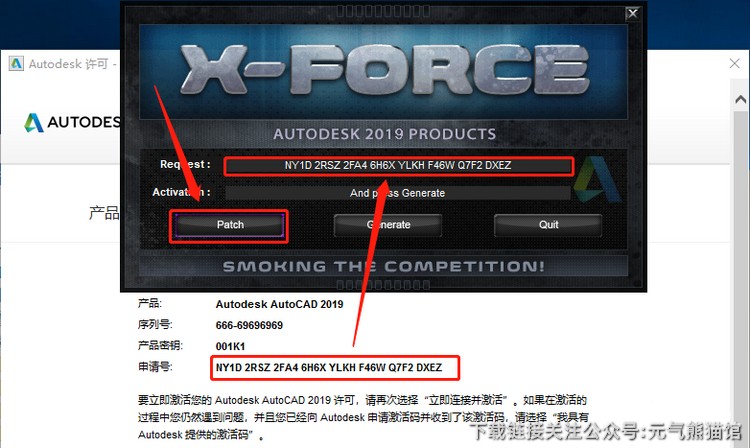Click the Request label in the keygen

[185, 164]
